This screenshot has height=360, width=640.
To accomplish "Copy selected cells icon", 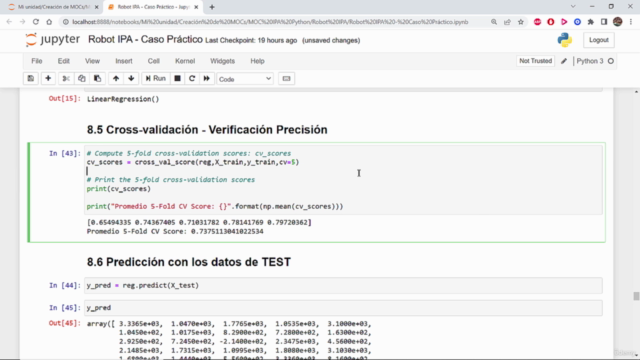I will pos(82,78).
